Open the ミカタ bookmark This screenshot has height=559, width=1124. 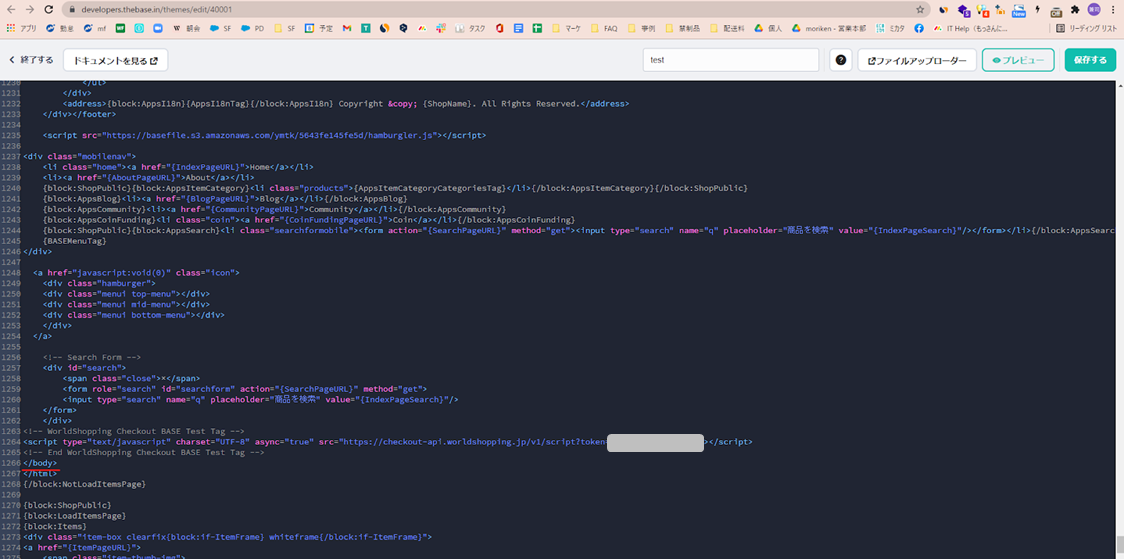pyautogui.click(x=890, y=29)
